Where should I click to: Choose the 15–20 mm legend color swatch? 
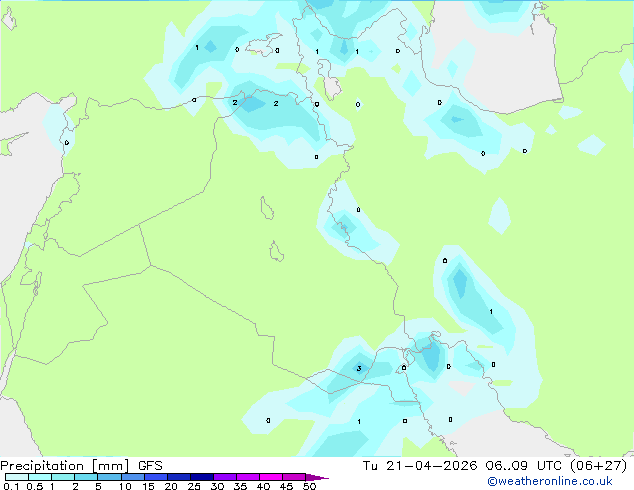point(155,477)
